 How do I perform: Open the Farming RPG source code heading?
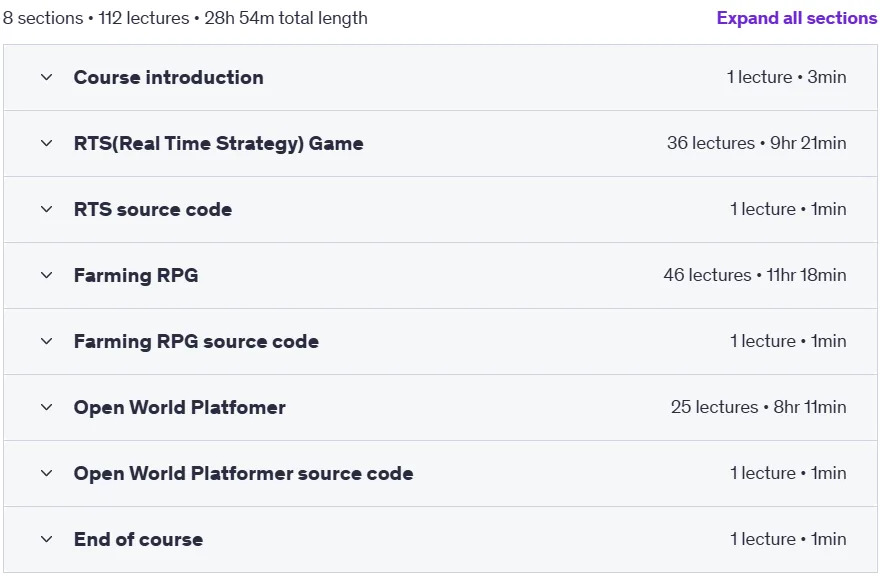point(196,342)
